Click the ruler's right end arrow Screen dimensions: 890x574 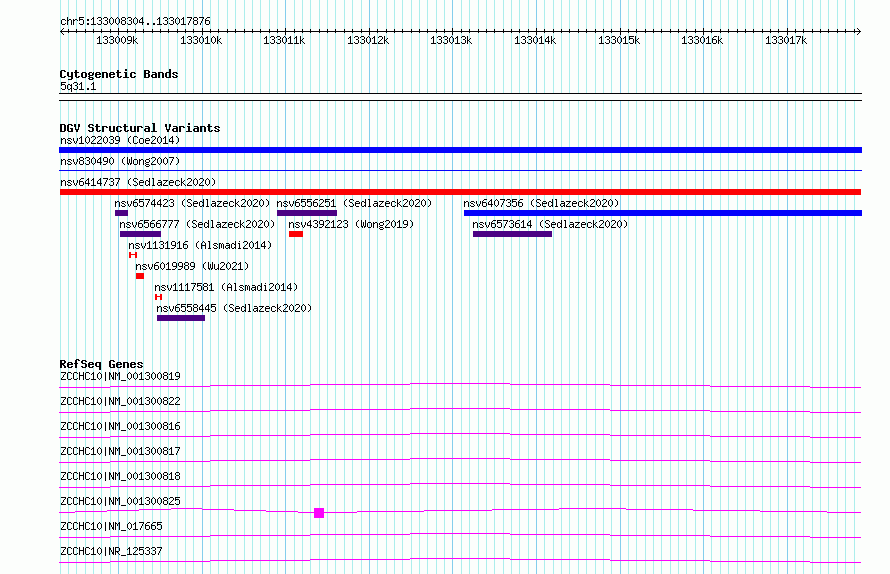859,32
